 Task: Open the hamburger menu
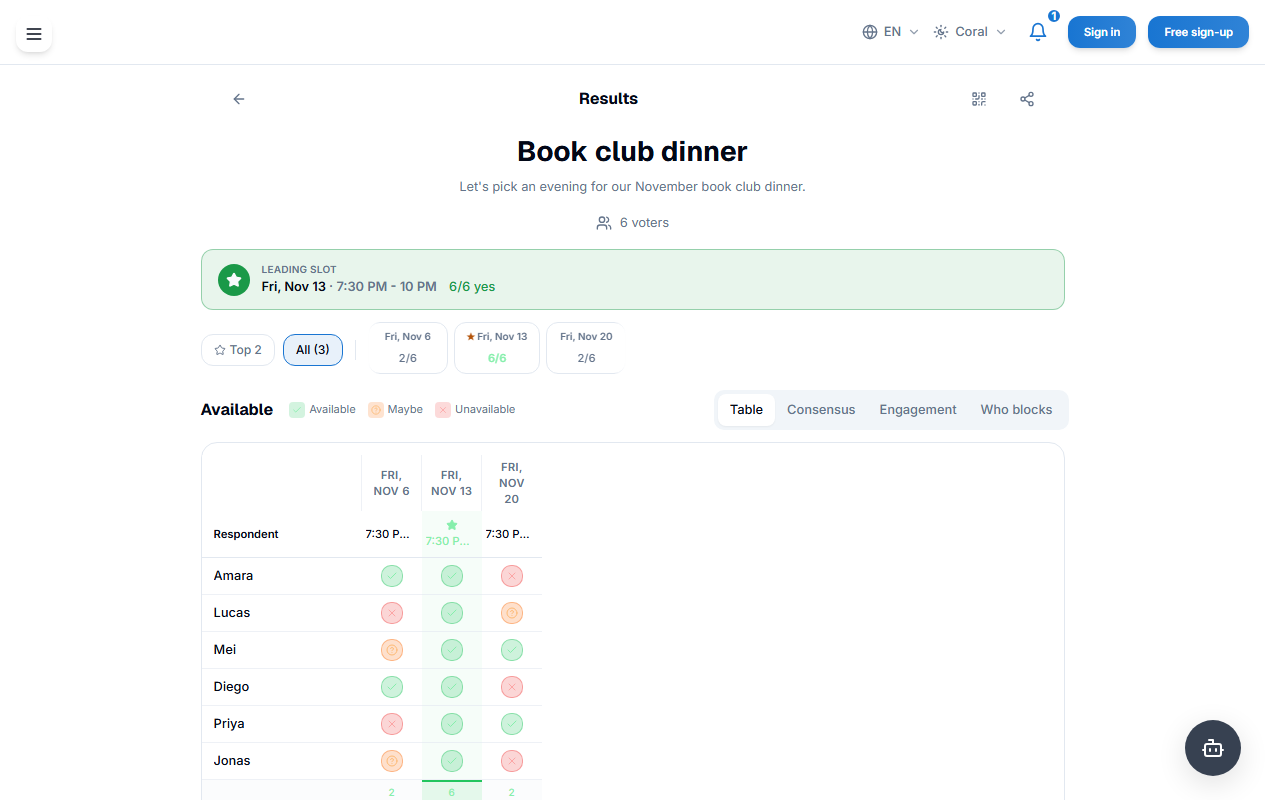(x=34, y=34)
